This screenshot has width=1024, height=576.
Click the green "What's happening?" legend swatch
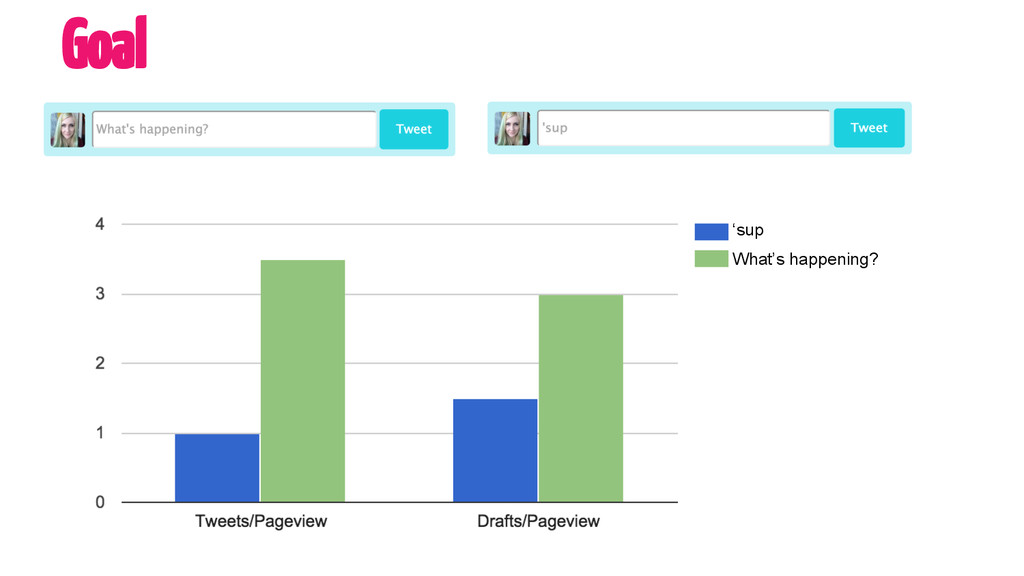click(x=711, y=259)
